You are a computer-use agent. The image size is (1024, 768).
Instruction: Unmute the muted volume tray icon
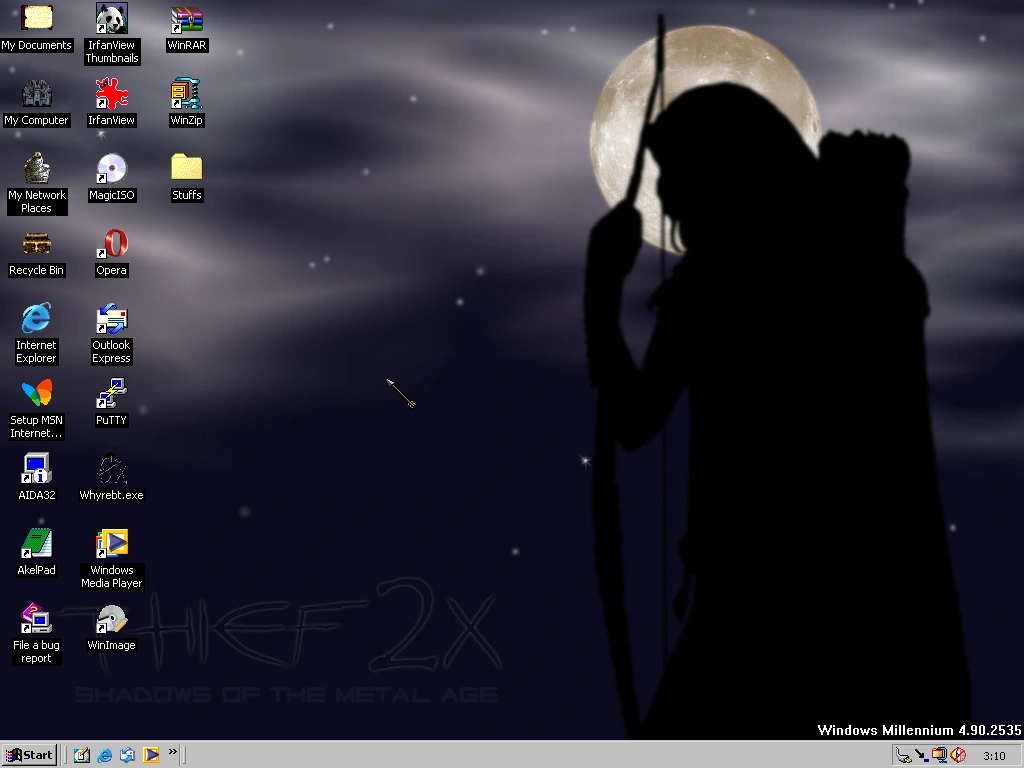click(959, 756)
